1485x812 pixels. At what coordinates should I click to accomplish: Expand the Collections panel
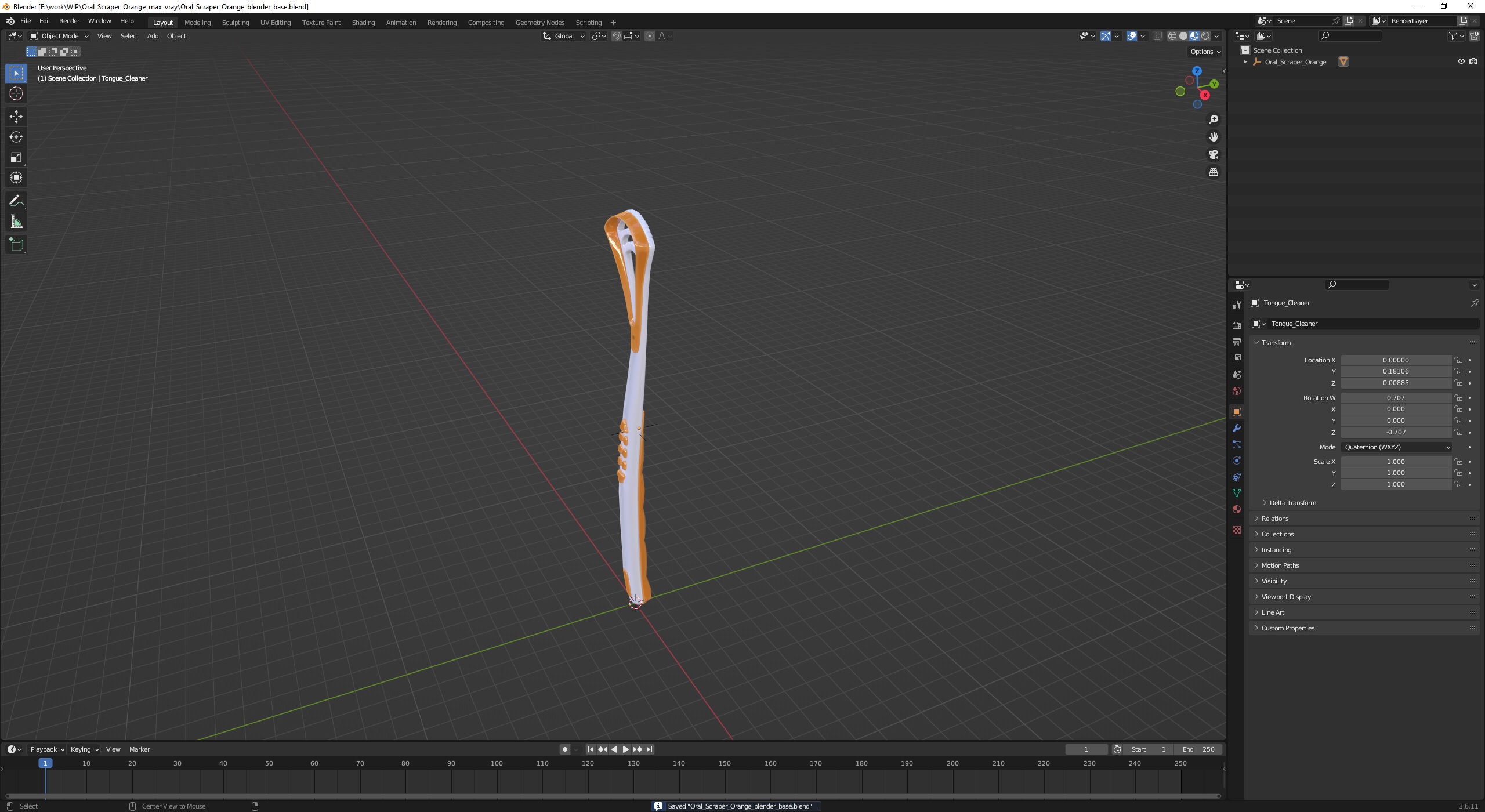[x=1277, y=534]
